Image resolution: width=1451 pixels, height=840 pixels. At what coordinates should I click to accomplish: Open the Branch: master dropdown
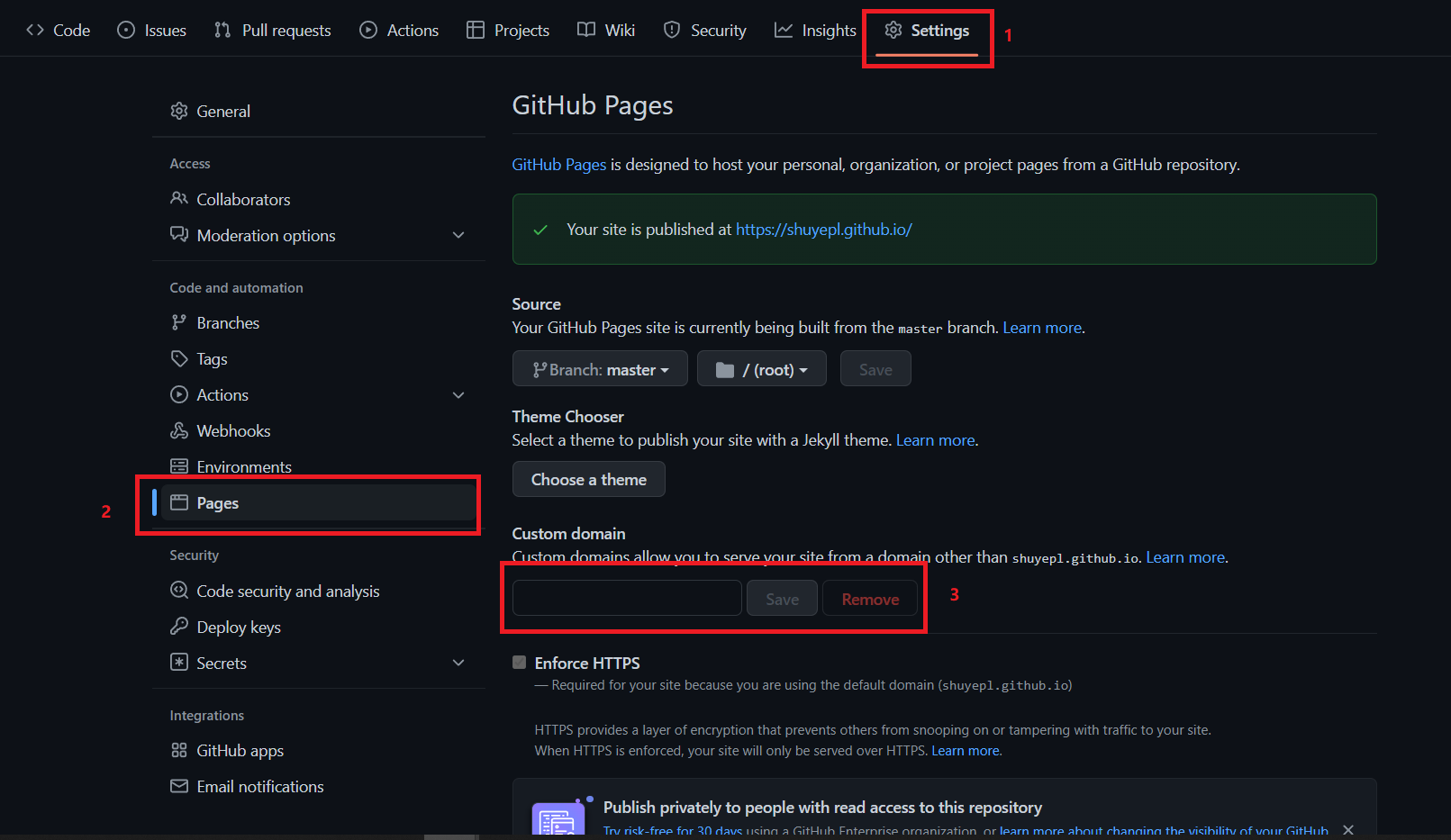pyautogui.click(x=600, y=369)
